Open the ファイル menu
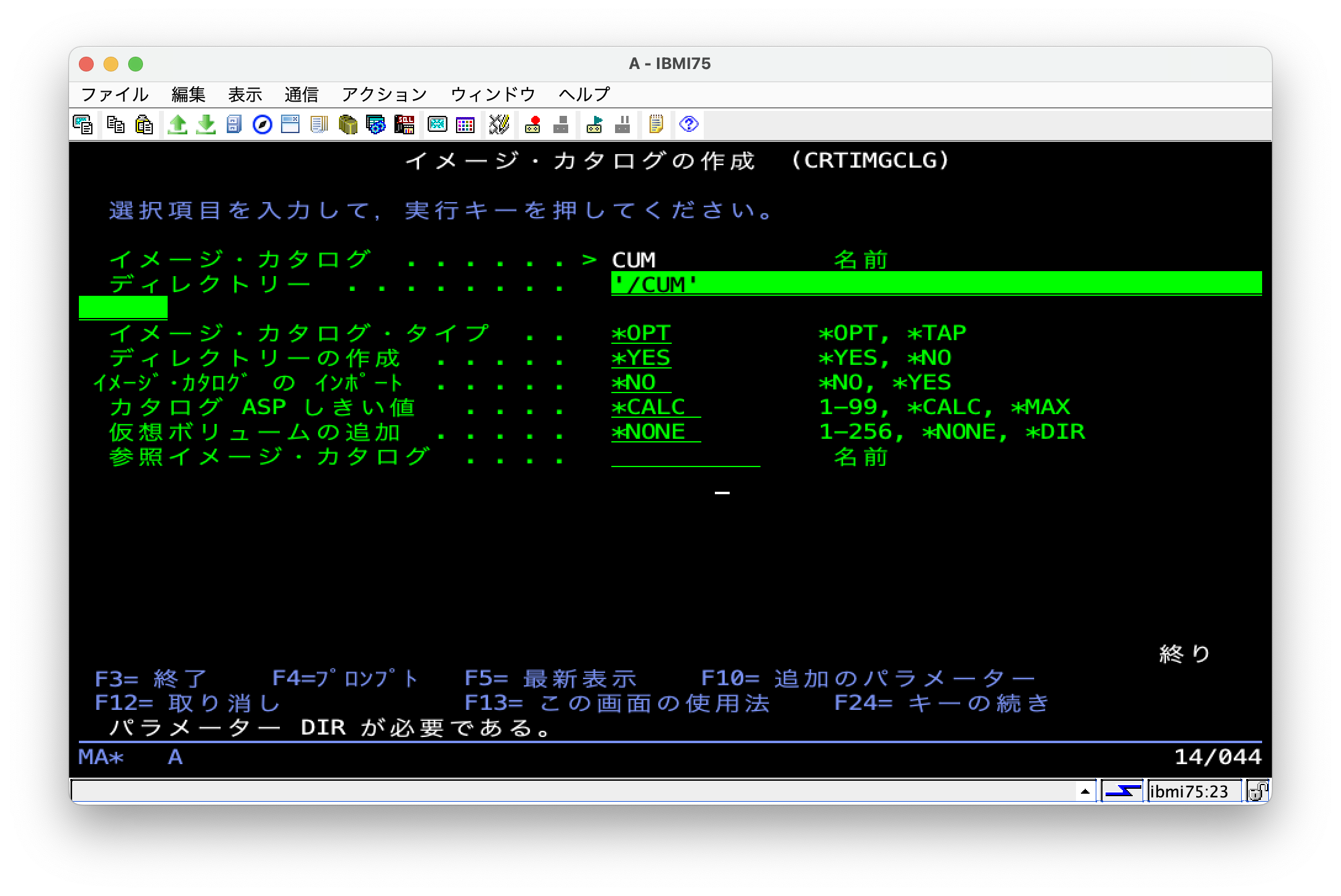1341x896 pixels. point(115,94)
